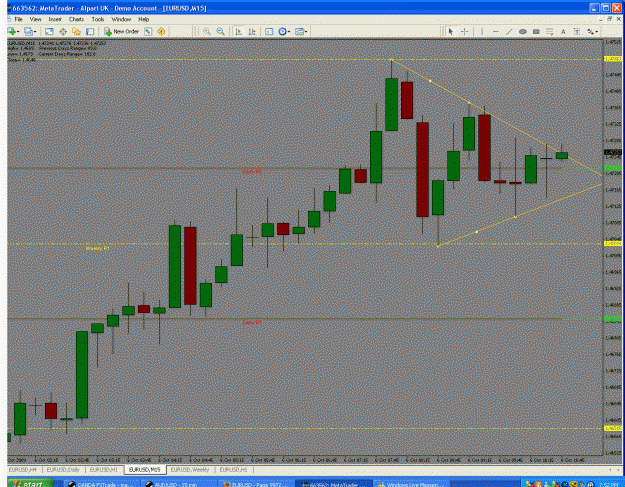The image size is (625, 487).
Task: Open the Charts menu
Action: 76,19
